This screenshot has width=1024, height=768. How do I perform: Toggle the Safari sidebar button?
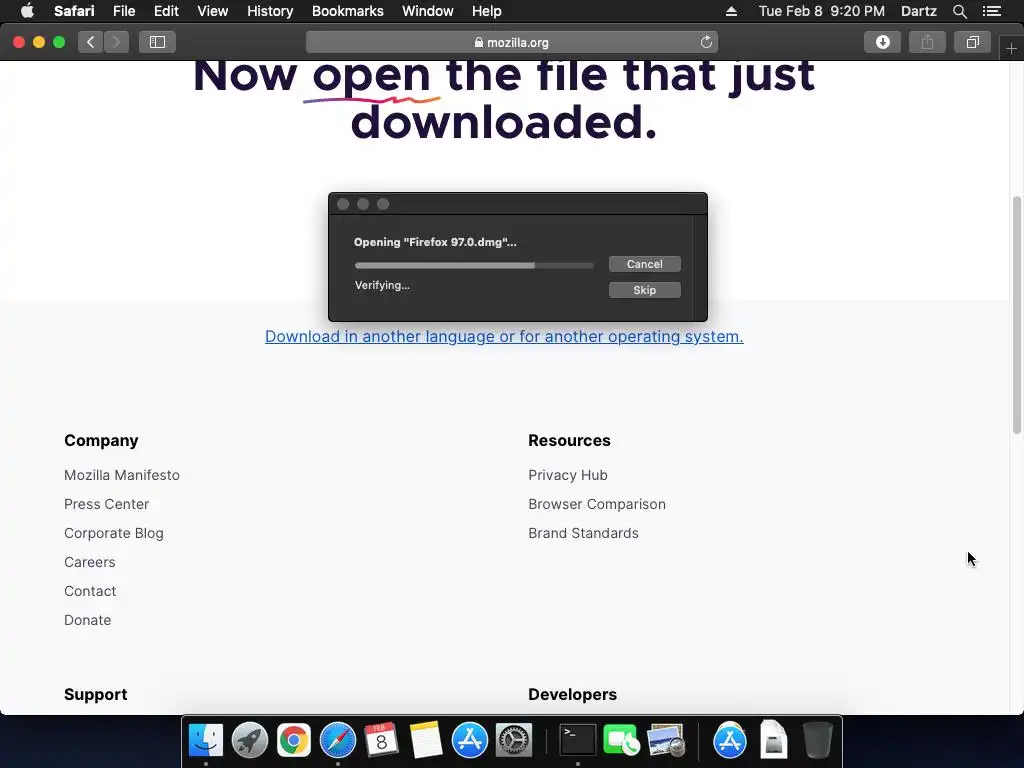pos(157,42)
